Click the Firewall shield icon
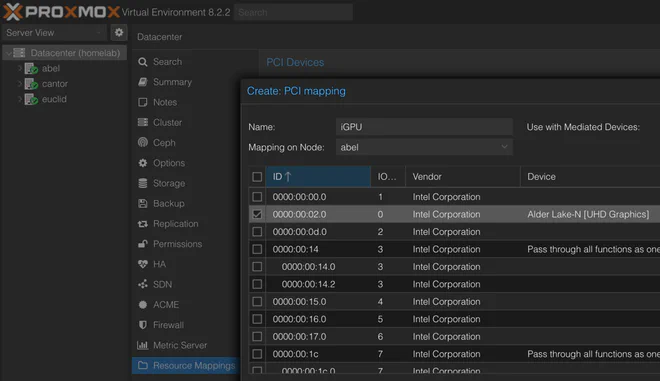 pyautogui.click(x=143, y=325)
